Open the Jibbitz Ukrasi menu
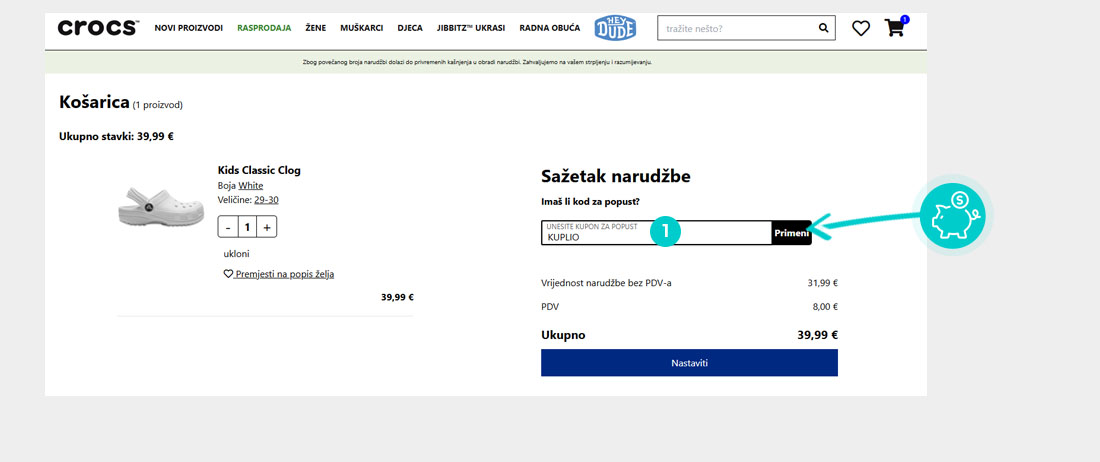 click(x=471, y=29)
